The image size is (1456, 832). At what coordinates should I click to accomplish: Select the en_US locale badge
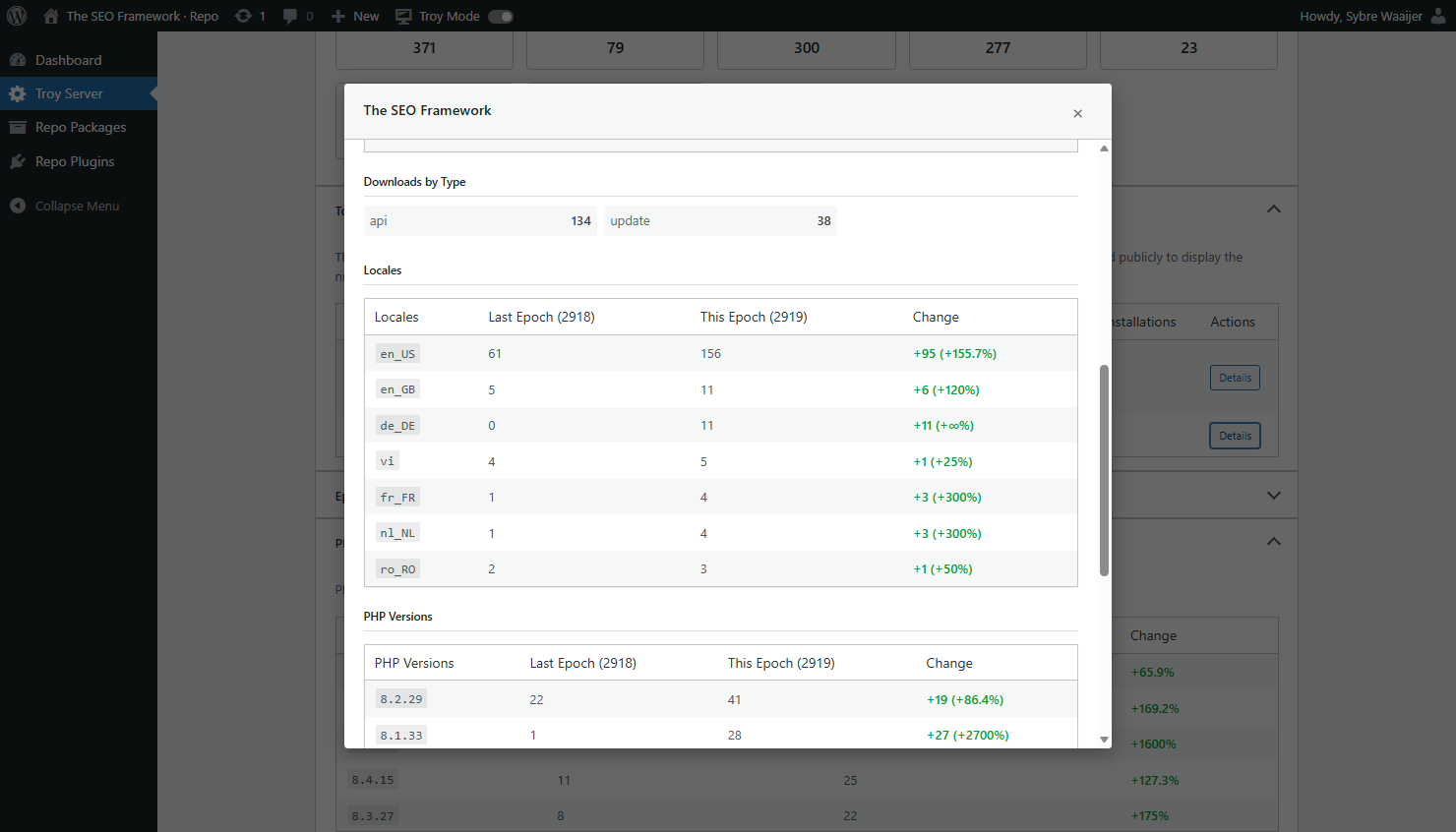point(396,353)
